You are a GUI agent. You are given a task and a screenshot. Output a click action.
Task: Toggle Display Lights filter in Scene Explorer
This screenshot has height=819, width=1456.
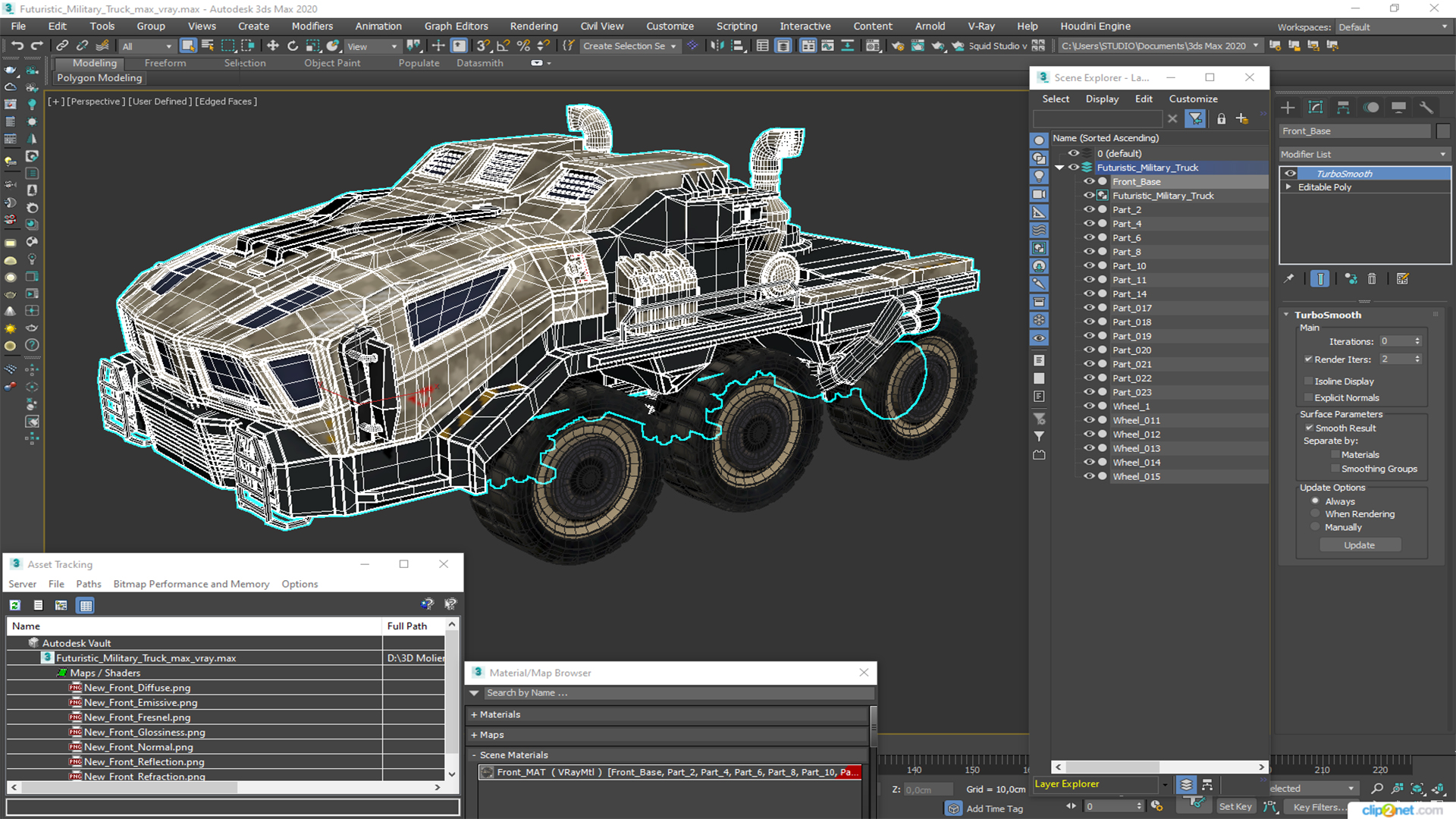tap(1039, 176)
